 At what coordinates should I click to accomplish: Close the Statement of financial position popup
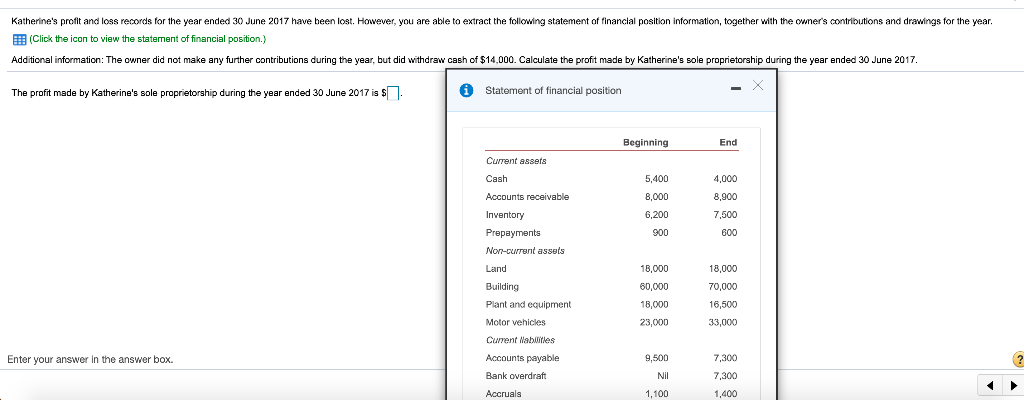(757, 86)
